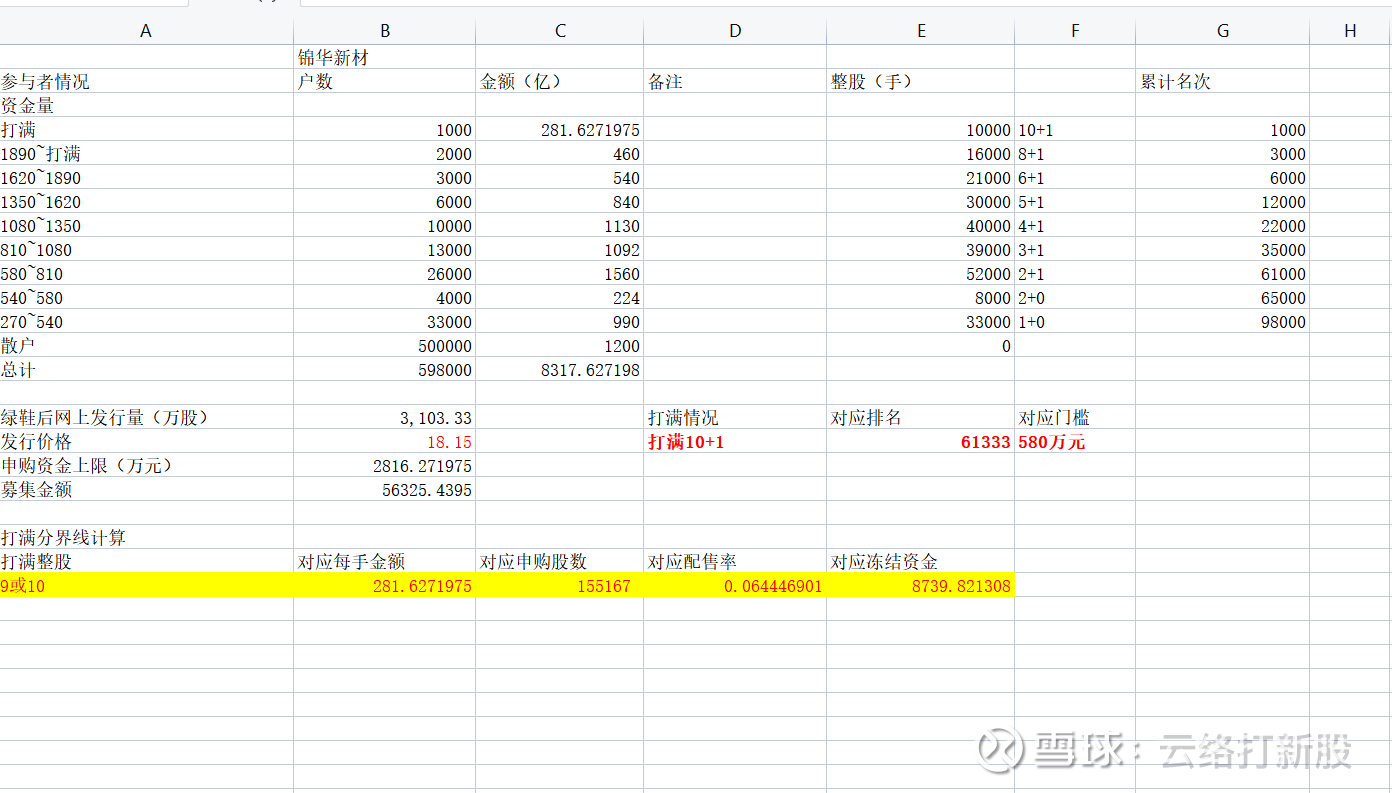
Task: Click the 460 amount cell
Action: click(559, 153)
